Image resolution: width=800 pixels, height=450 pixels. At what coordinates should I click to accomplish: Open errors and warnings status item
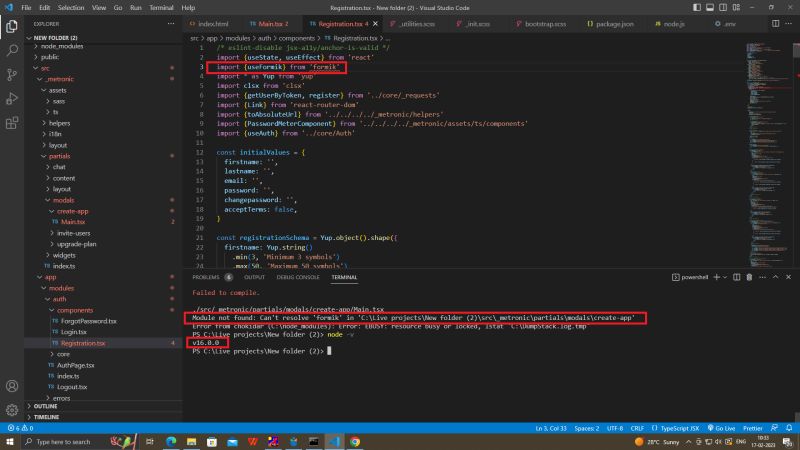coord(20,428)
